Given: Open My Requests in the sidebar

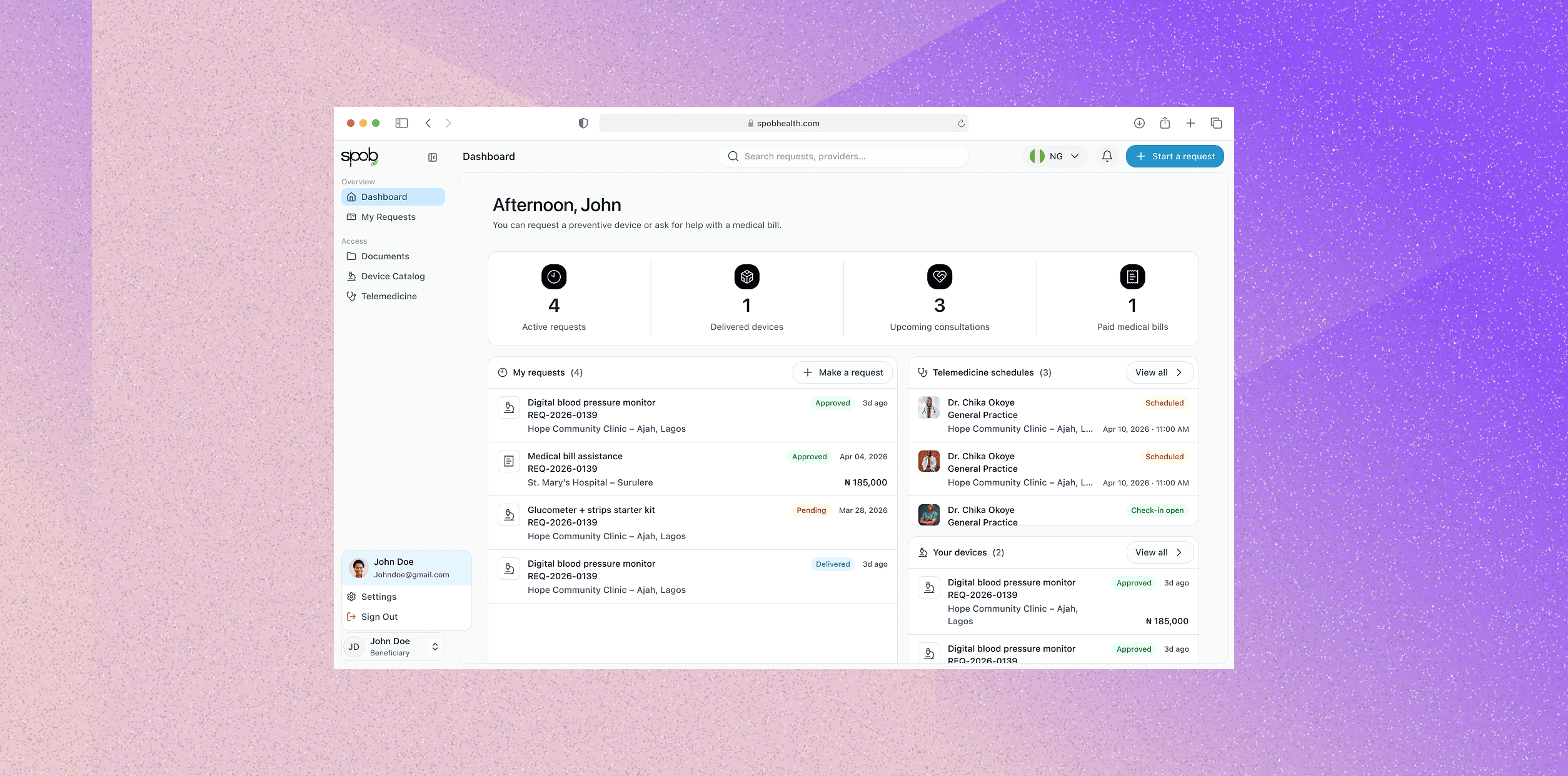Looking at the screenshot, I should point(393,217).
